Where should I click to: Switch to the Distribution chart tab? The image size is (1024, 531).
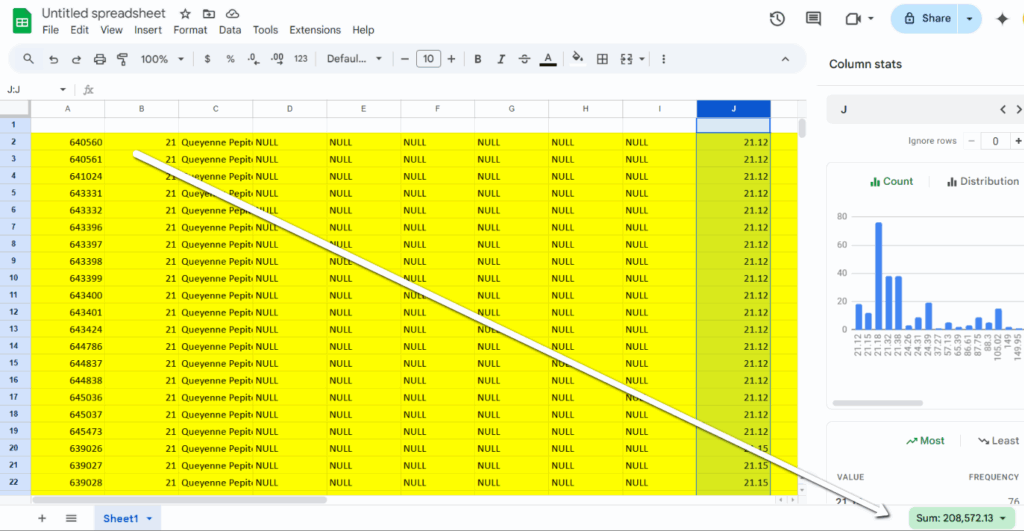(x=982, y=182)
